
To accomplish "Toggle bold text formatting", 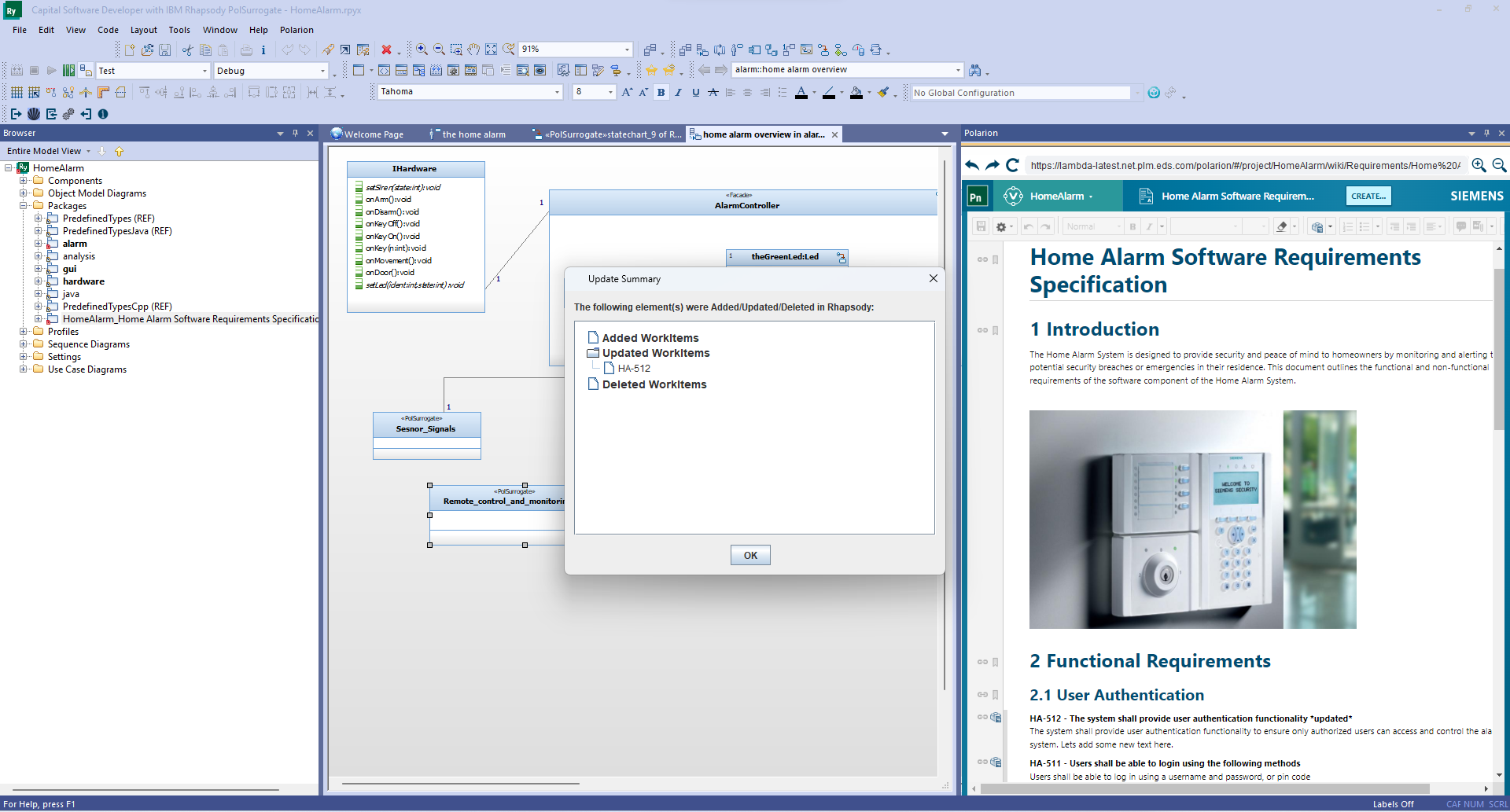I will [661, 92].
